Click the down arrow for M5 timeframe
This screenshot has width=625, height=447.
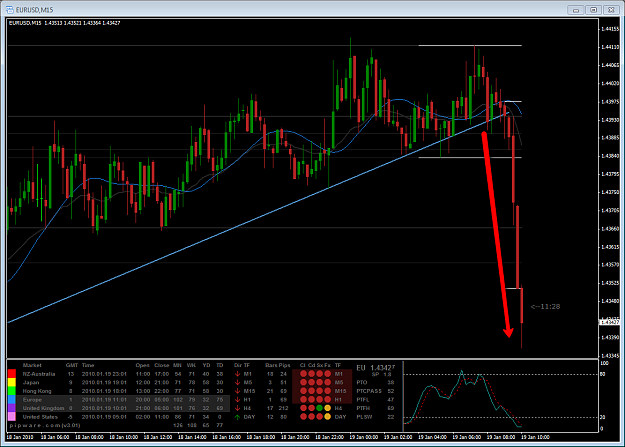238,382
